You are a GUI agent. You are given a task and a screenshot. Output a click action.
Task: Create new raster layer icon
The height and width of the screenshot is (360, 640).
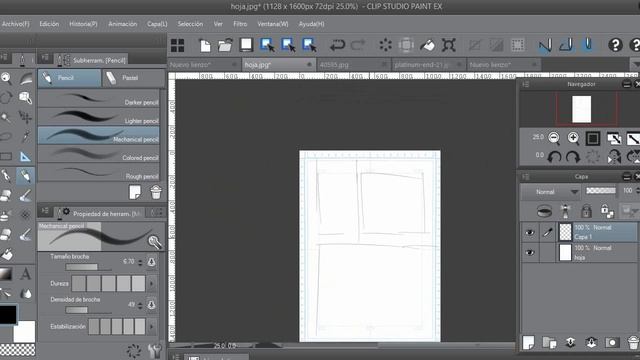click(x=529, y=342)
